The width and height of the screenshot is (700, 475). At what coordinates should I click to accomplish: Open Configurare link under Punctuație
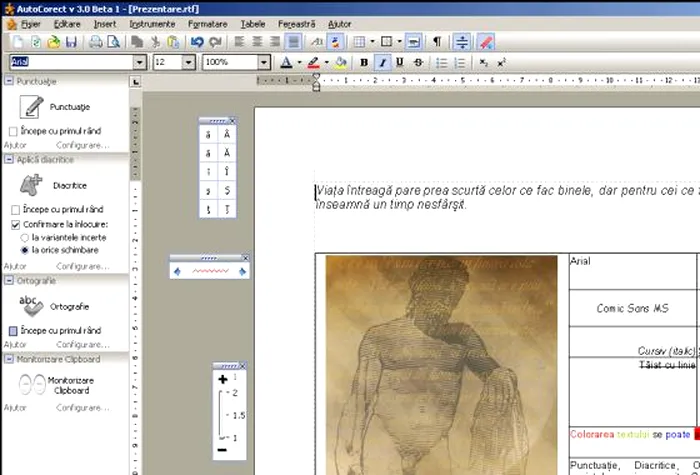83,146
